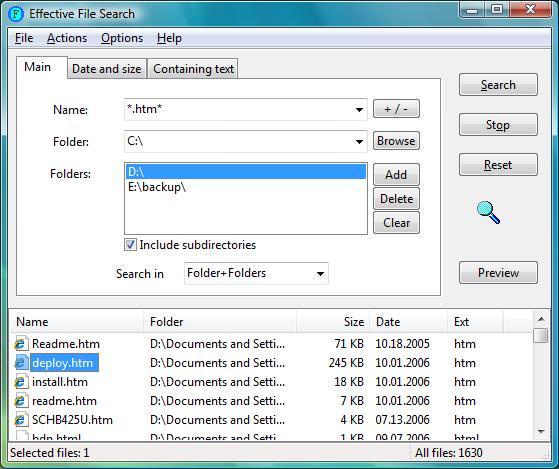Open the Help menu

[x=169, y=38]
